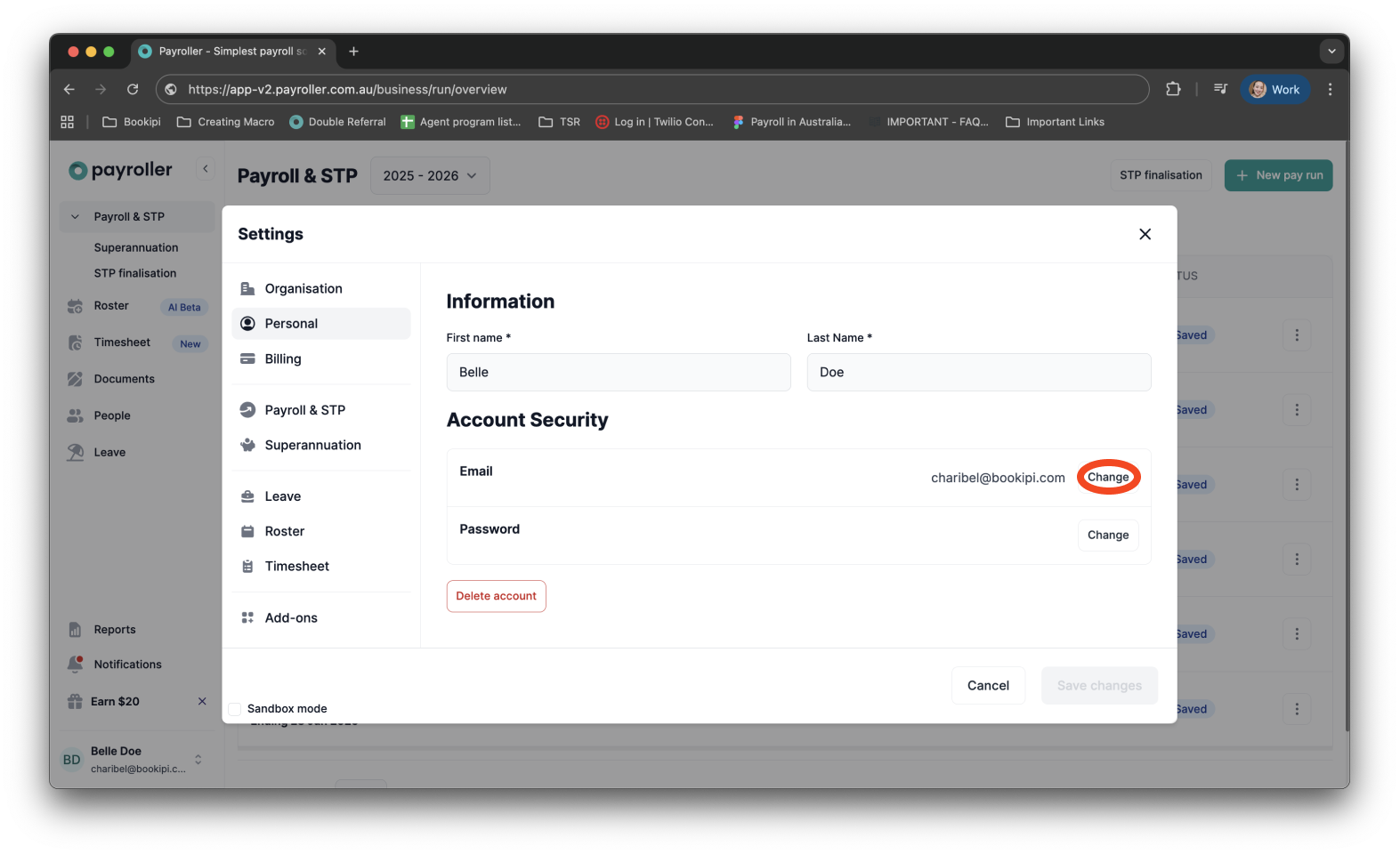Go back in browser history
Image resolution: width=1400 pixels, height=854 pixels.
click(69, 89)
